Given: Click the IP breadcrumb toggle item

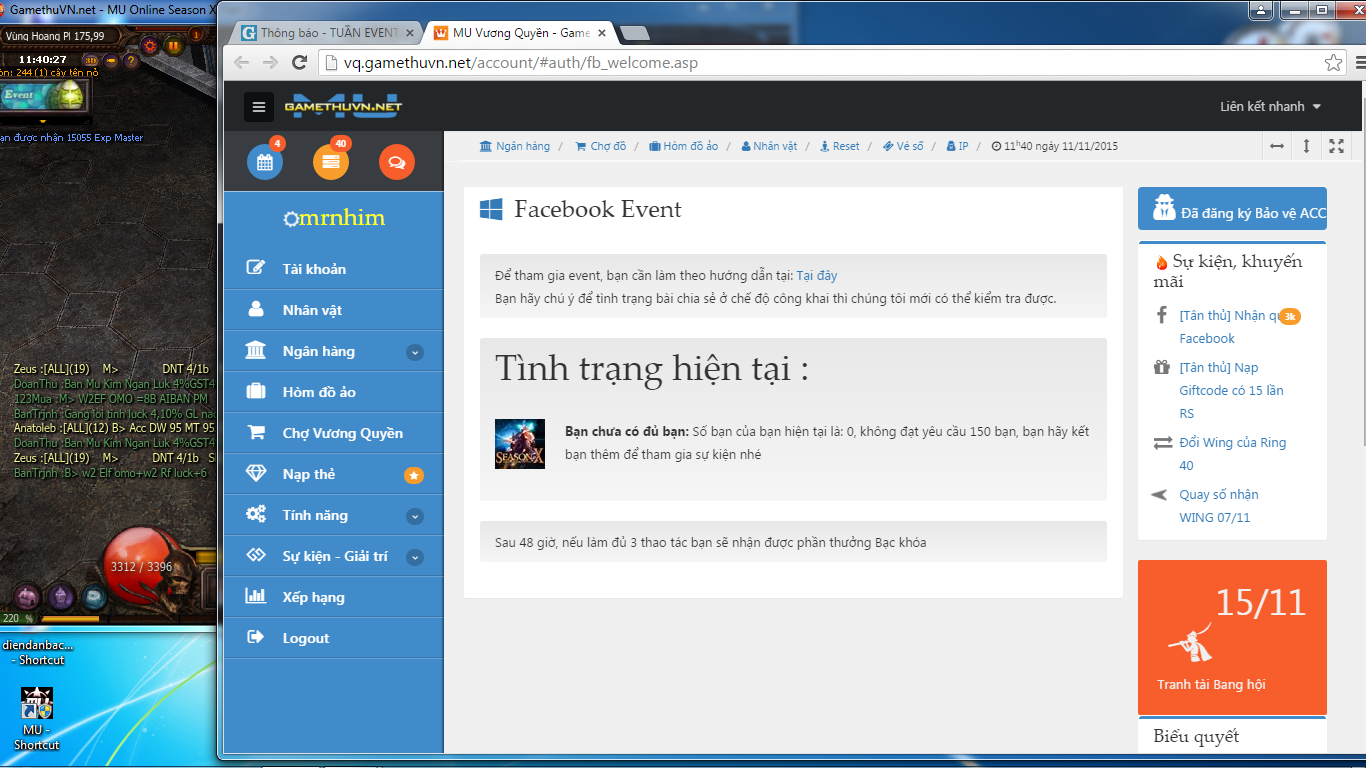Looking at the screenshot, I should click(957, 146).
